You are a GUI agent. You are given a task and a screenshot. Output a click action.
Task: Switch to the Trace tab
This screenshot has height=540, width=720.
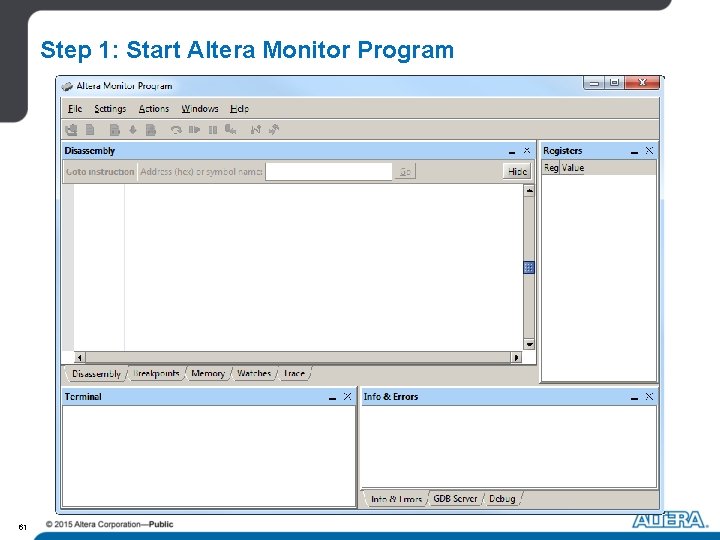point(294,373)
